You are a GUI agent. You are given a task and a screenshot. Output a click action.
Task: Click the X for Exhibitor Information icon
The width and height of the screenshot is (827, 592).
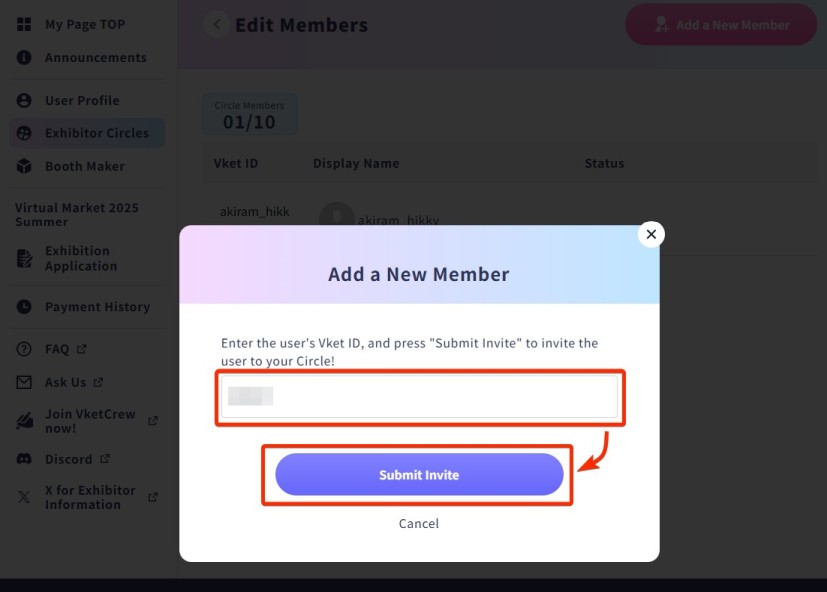[25, 497]
